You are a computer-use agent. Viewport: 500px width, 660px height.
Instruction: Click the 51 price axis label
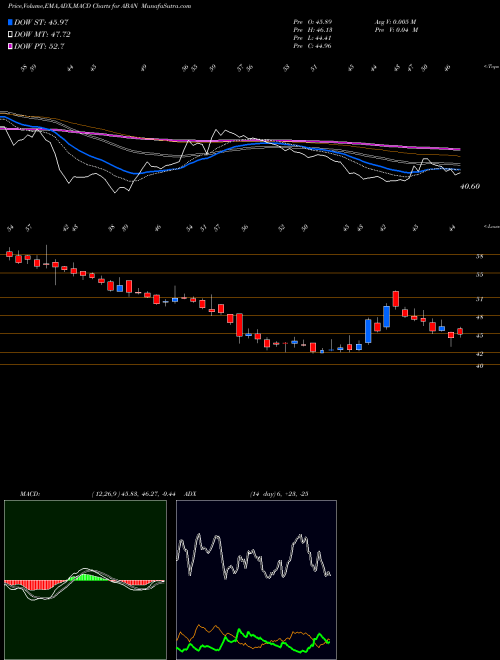479,299
